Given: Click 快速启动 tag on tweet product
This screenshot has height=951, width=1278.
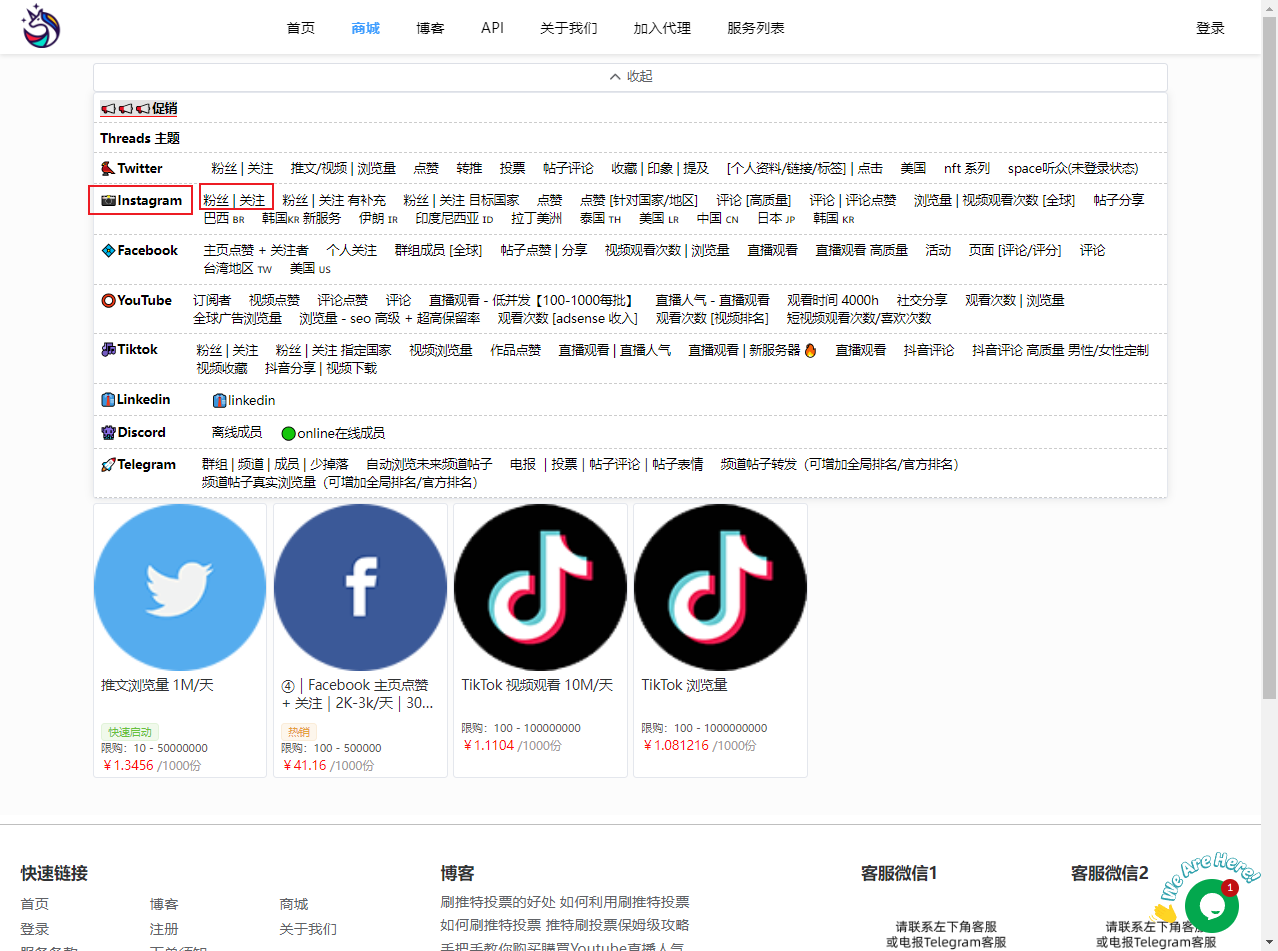Looking at the screenshot, I should pyautogui.click(x=130, y=732).
